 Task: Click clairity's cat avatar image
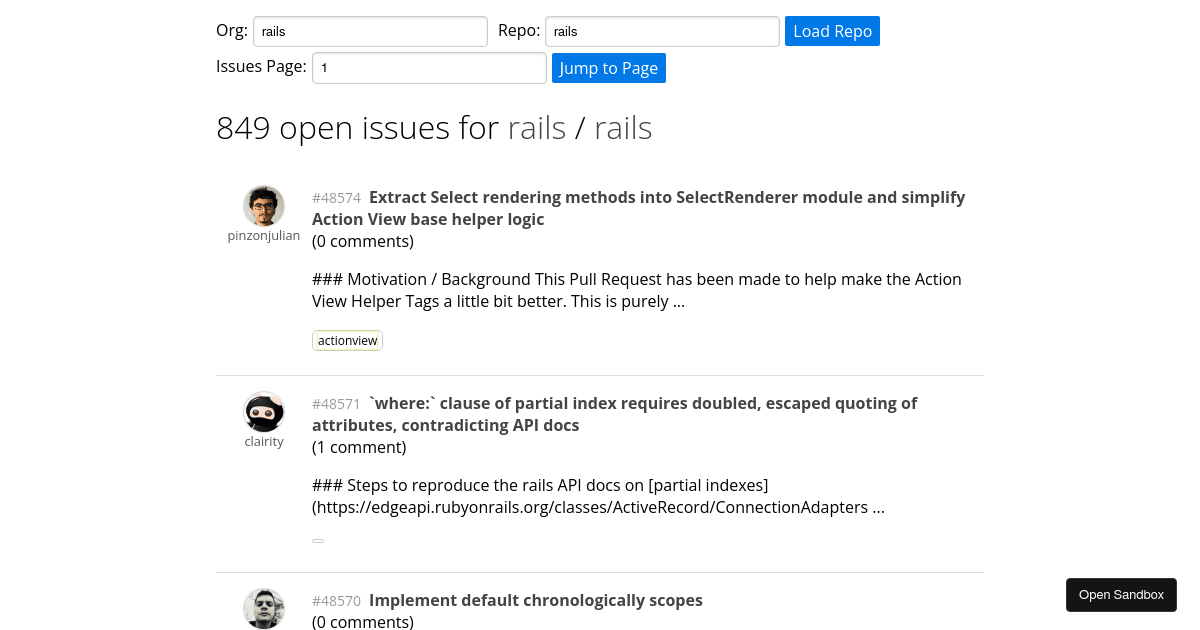pyautogui.click(x=264, y=411)
